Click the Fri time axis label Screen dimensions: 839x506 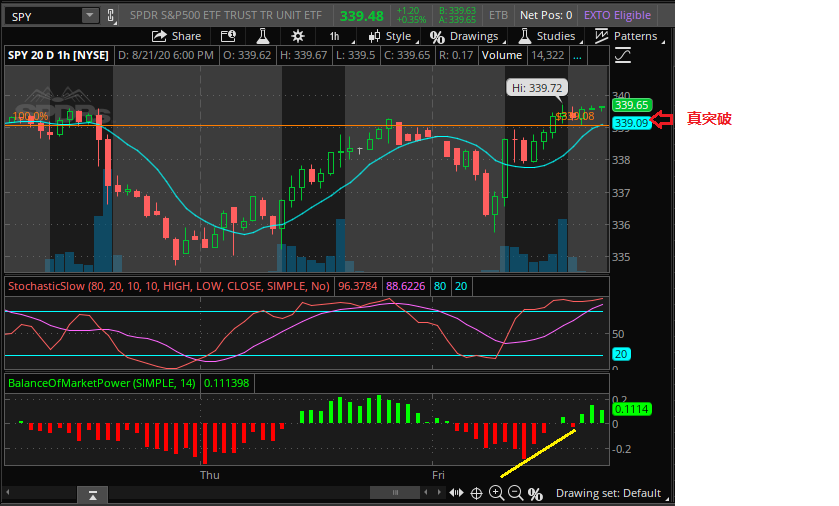[x=438, y=475]
